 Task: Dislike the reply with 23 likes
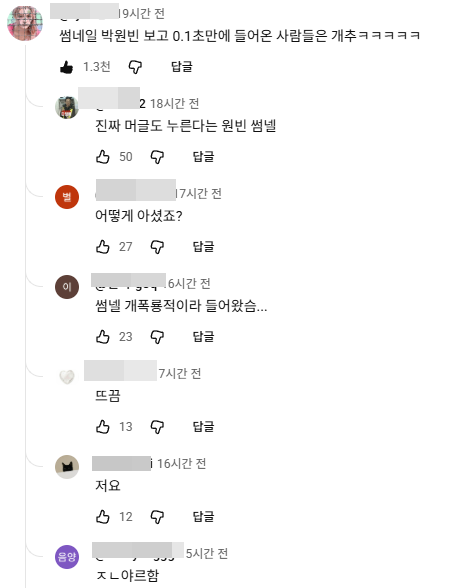pos(157,337)
